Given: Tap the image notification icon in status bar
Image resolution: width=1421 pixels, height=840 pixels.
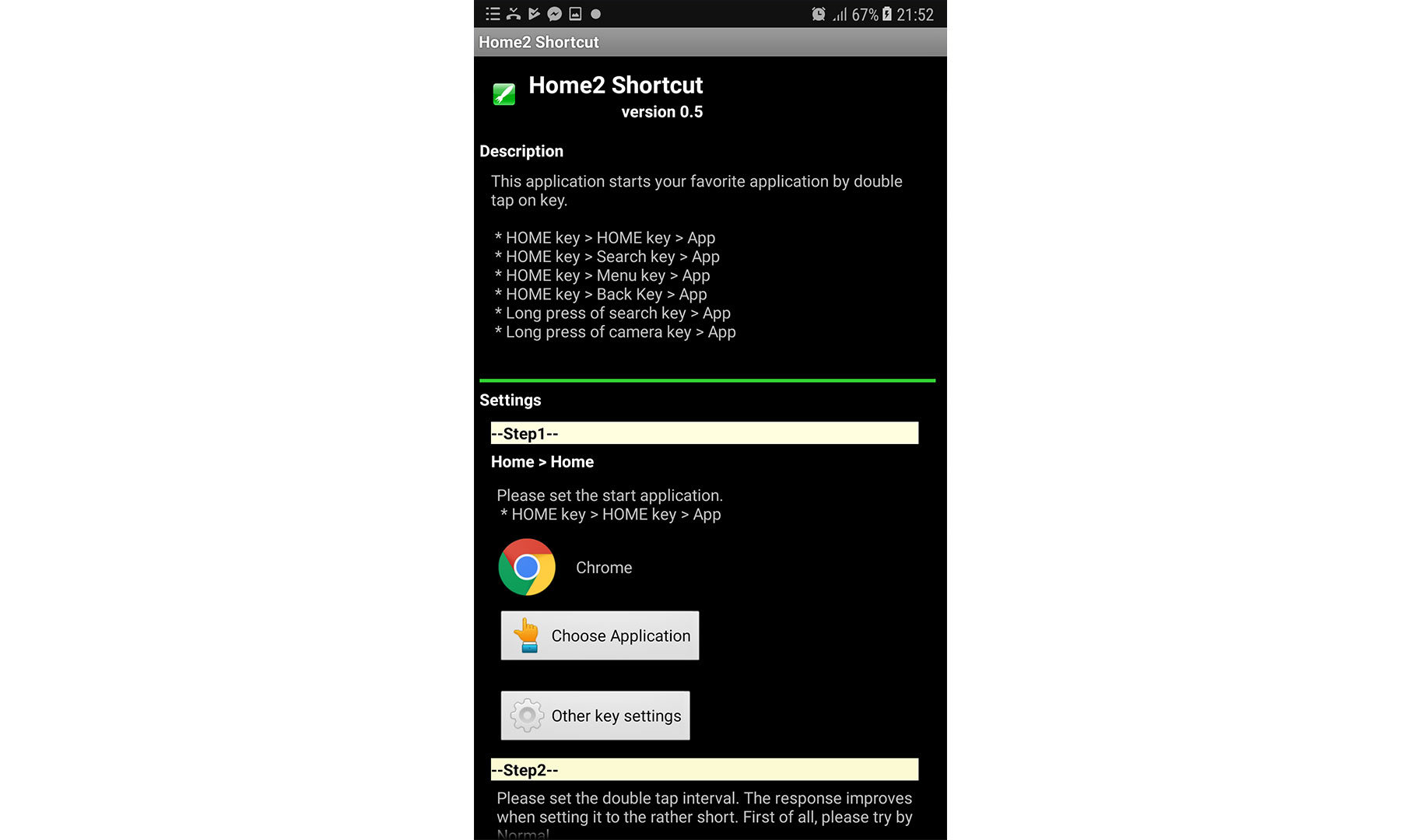Looking at the screenshot, I should (x=575, y=14).
